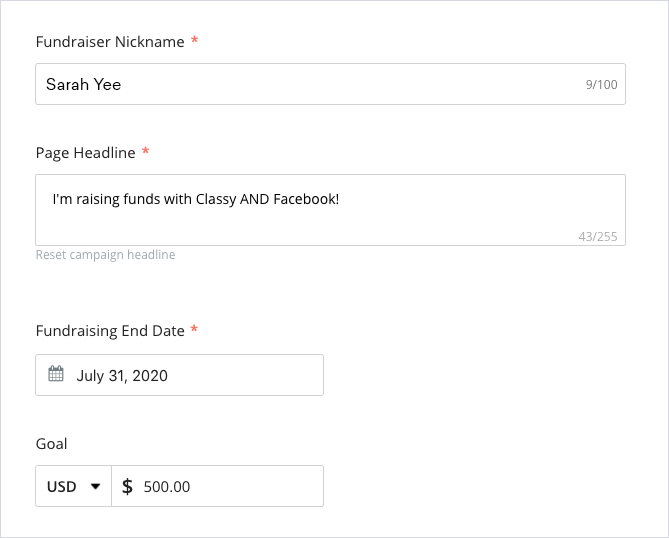
Task: Click the Reset campaign headline link
Action: click(x=105, y=255)
